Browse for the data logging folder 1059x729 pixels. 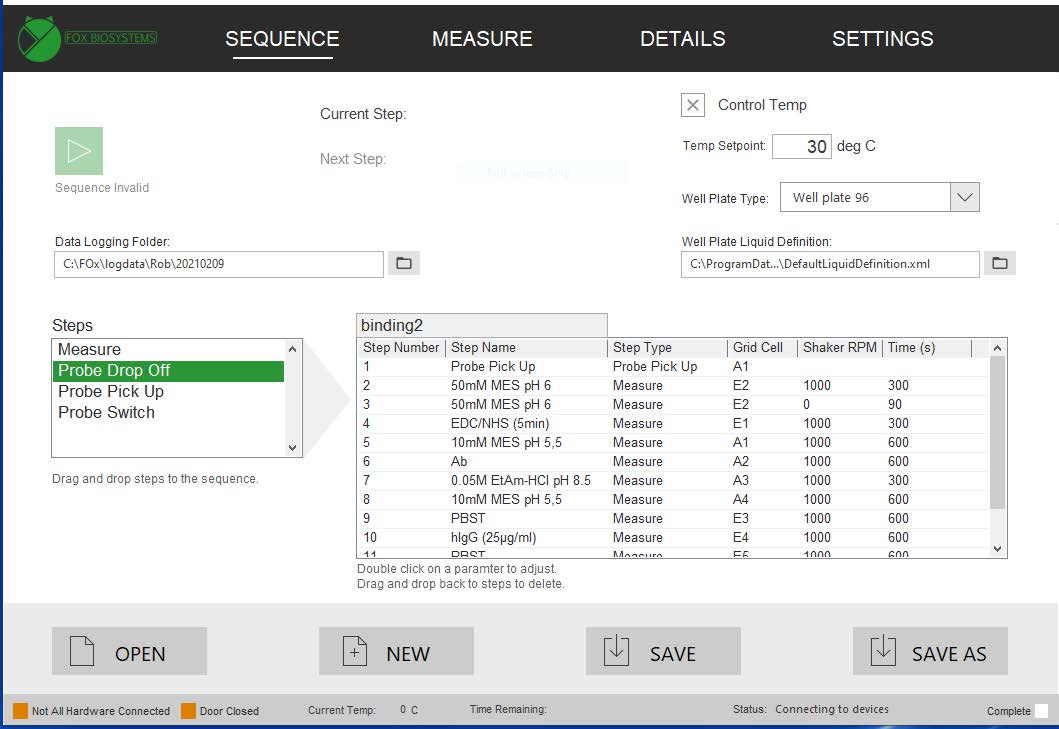404,263
